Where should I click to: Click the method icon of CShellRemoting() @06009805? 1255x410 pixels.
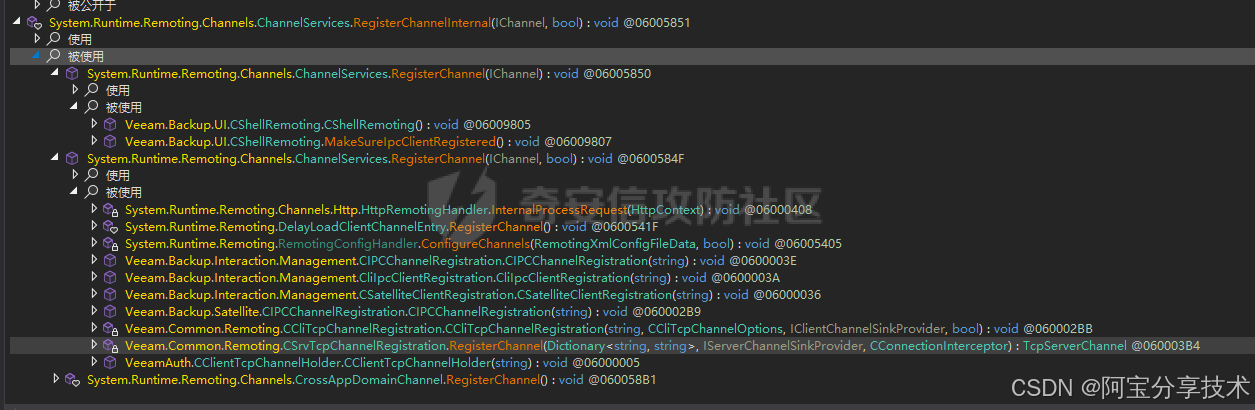110,124
